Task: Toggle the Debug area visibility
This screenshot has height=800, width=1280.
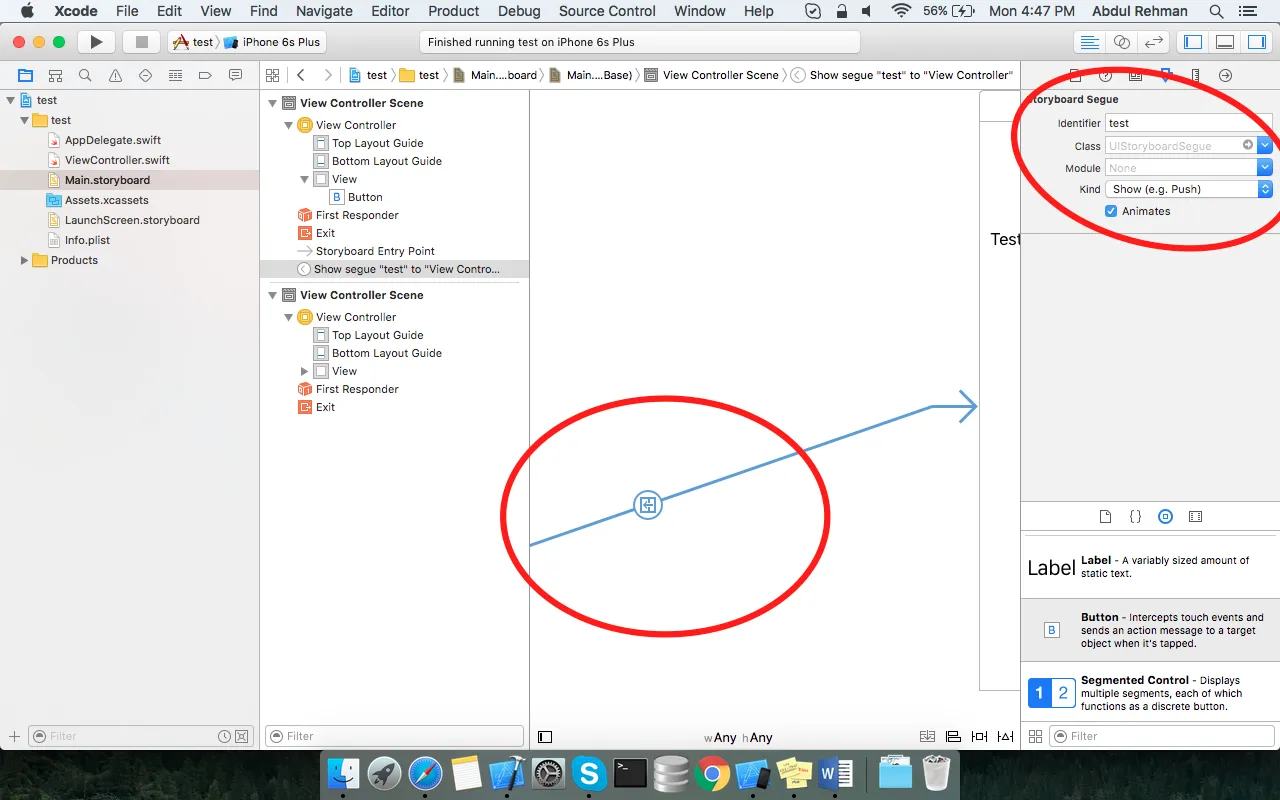Action: [x=1224, y=42]
